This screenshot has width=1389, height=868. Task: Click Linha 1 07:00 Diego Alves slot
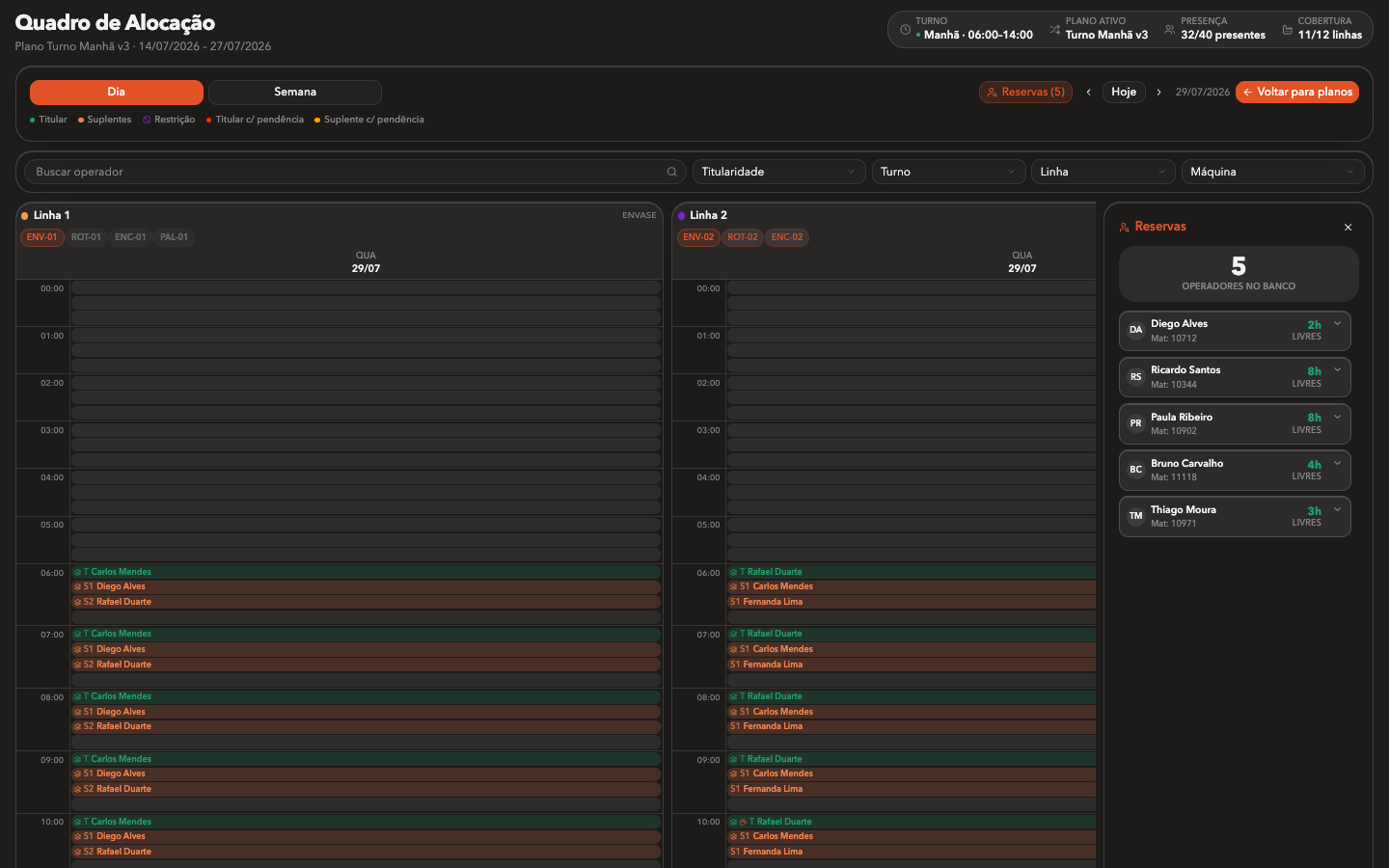(x=366, y=649)
